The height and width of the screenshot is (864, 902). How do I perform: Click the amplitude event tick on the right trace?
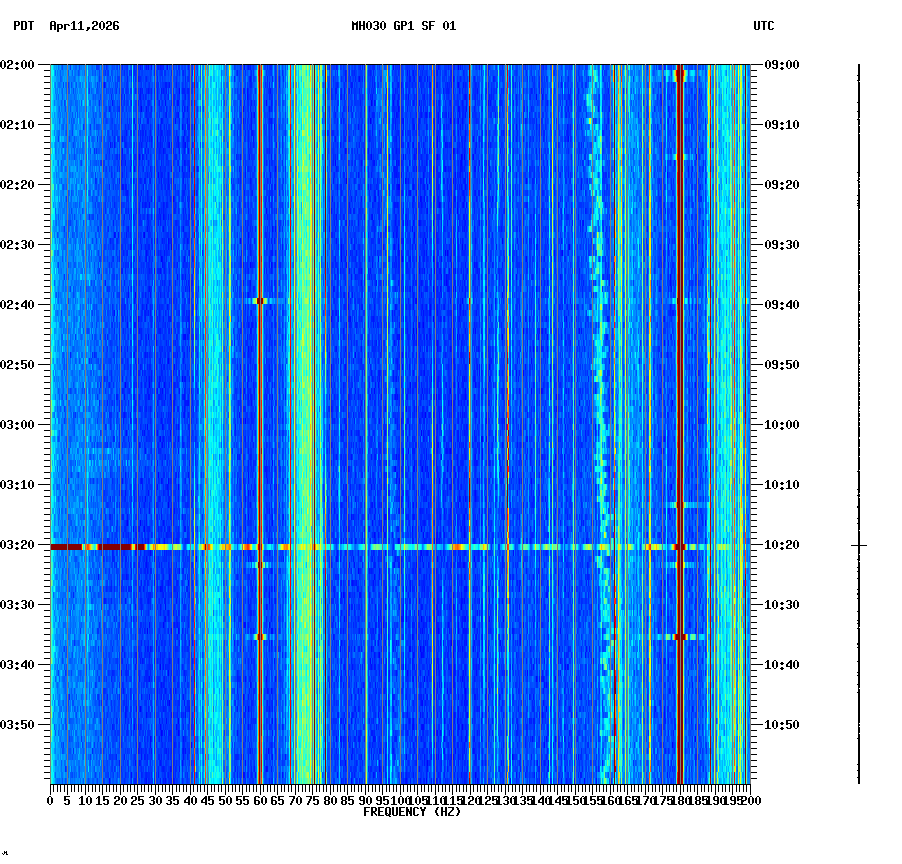coord(857,546)
